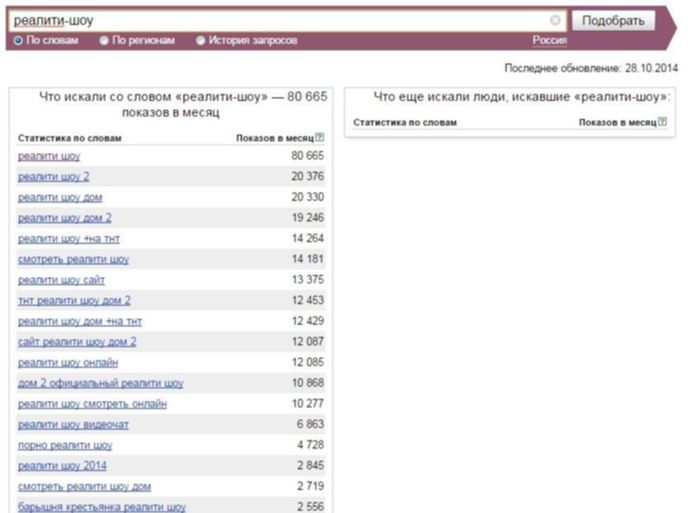Click the «реалити шоу сайт» link
This screenshot has width=688, height=513.
pyautogui.click(x=61, y=280)
